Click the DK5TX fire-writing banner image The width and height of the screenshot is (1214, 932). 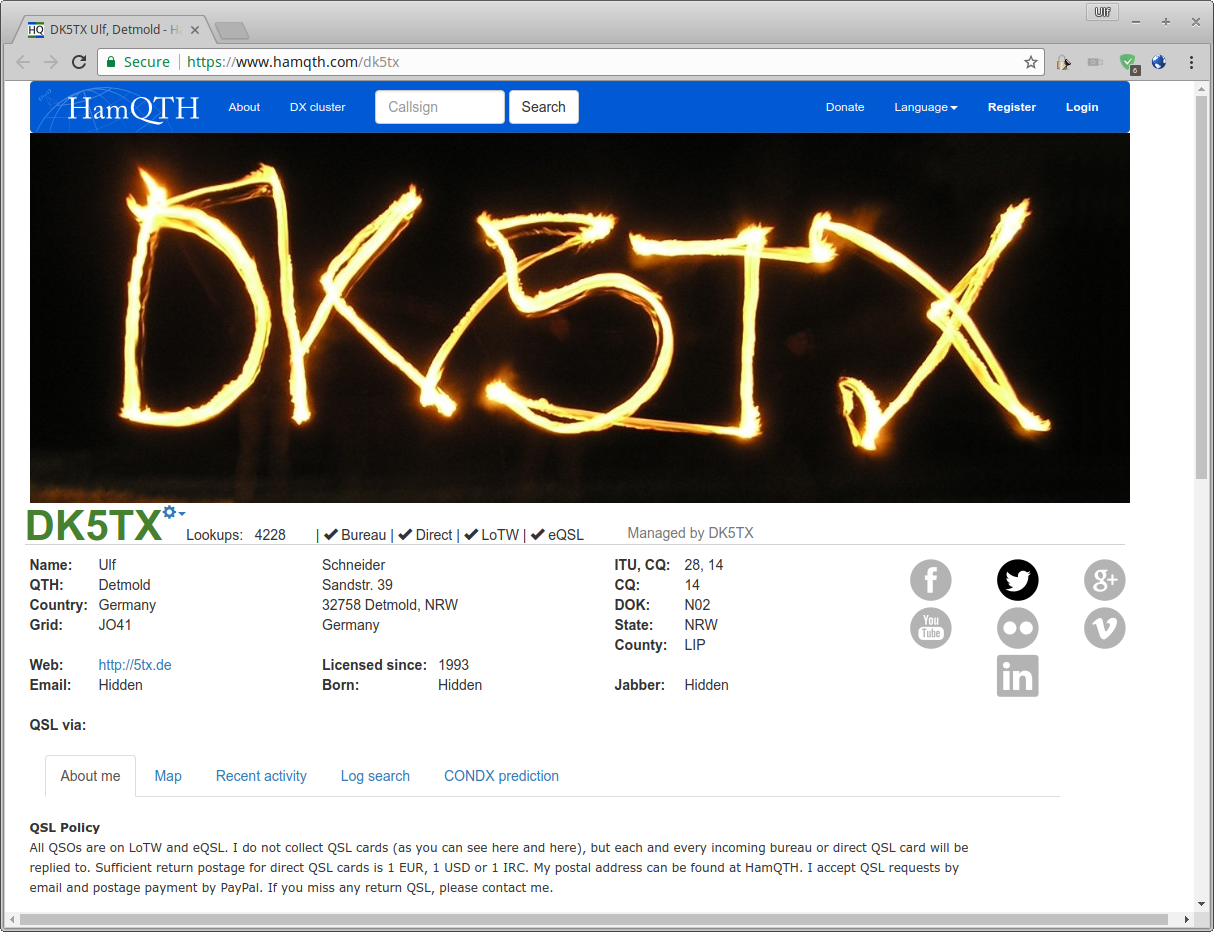pyautogui.click(x=580, y=318)
